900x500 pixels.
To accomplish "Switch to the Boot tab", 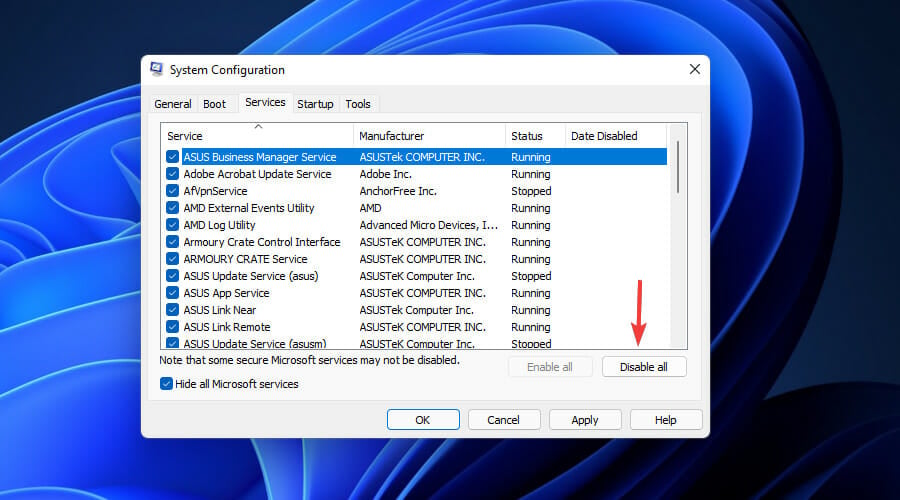I will (215, 104).
